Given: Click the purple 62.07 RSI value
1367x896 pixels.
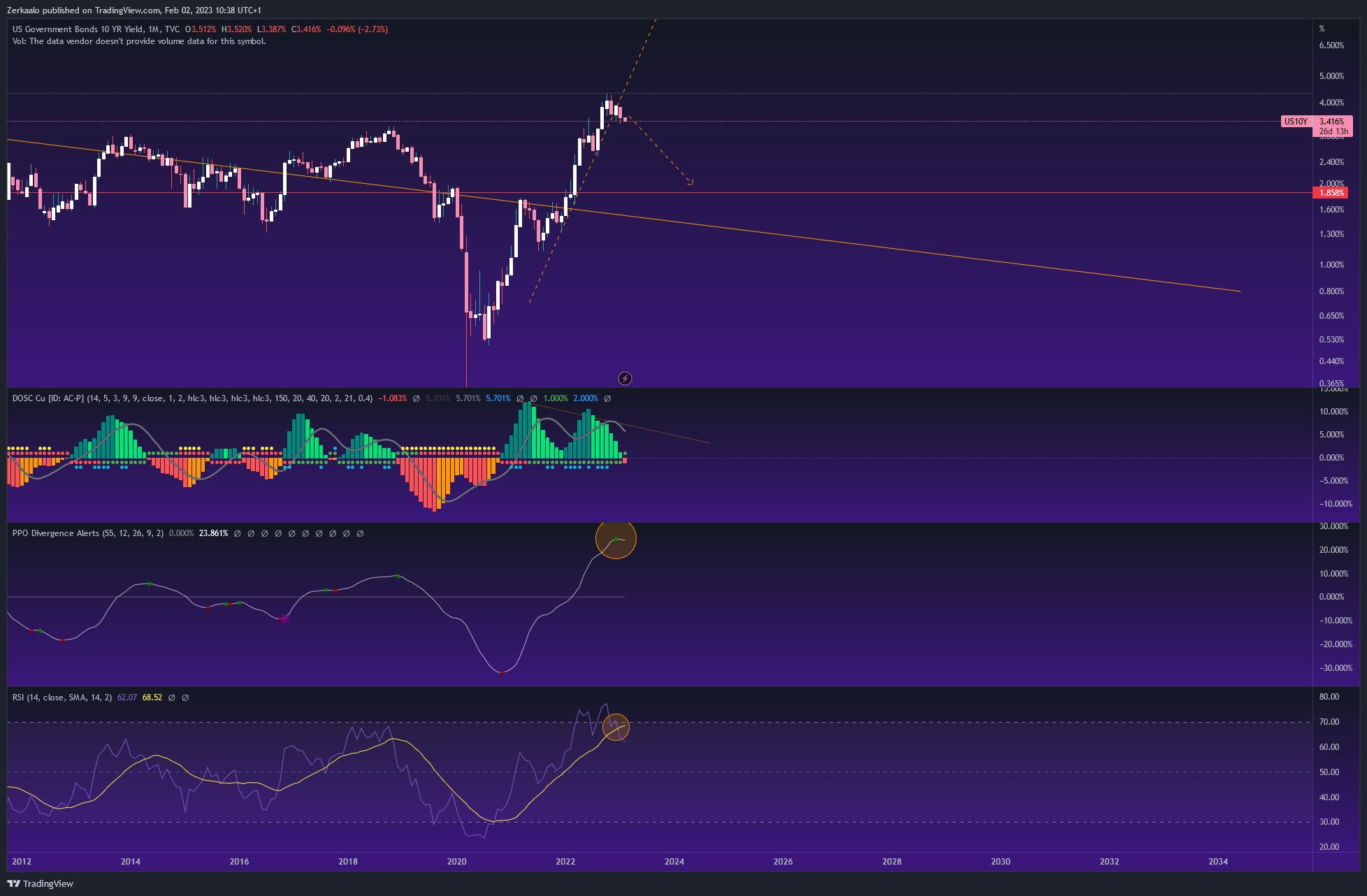Looking at the screenshot, I should click(127, 698).
